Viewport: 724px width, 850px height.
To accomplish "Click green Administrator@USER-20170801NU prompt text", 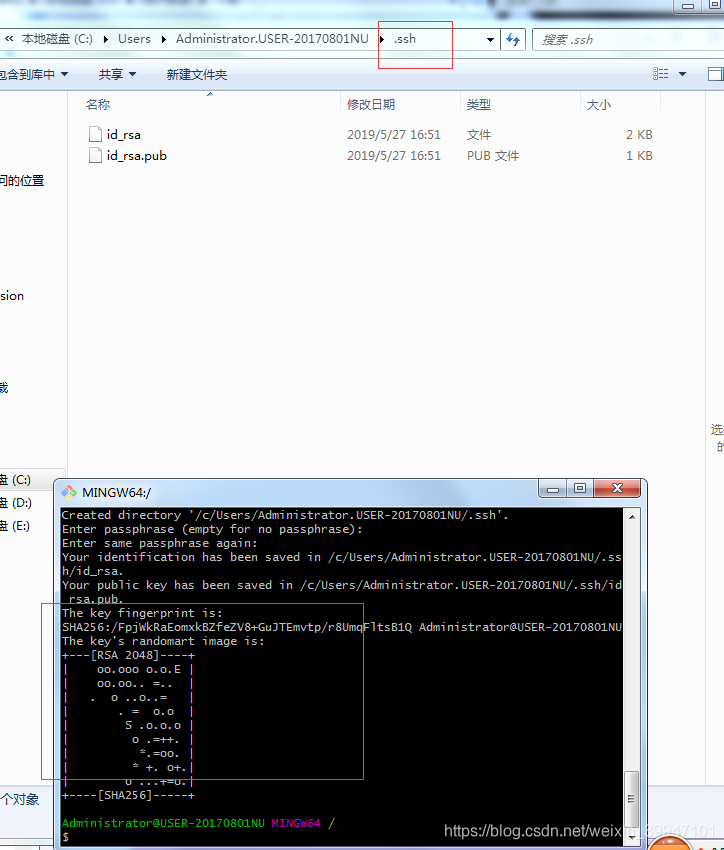I will click(x=163, y=823).
